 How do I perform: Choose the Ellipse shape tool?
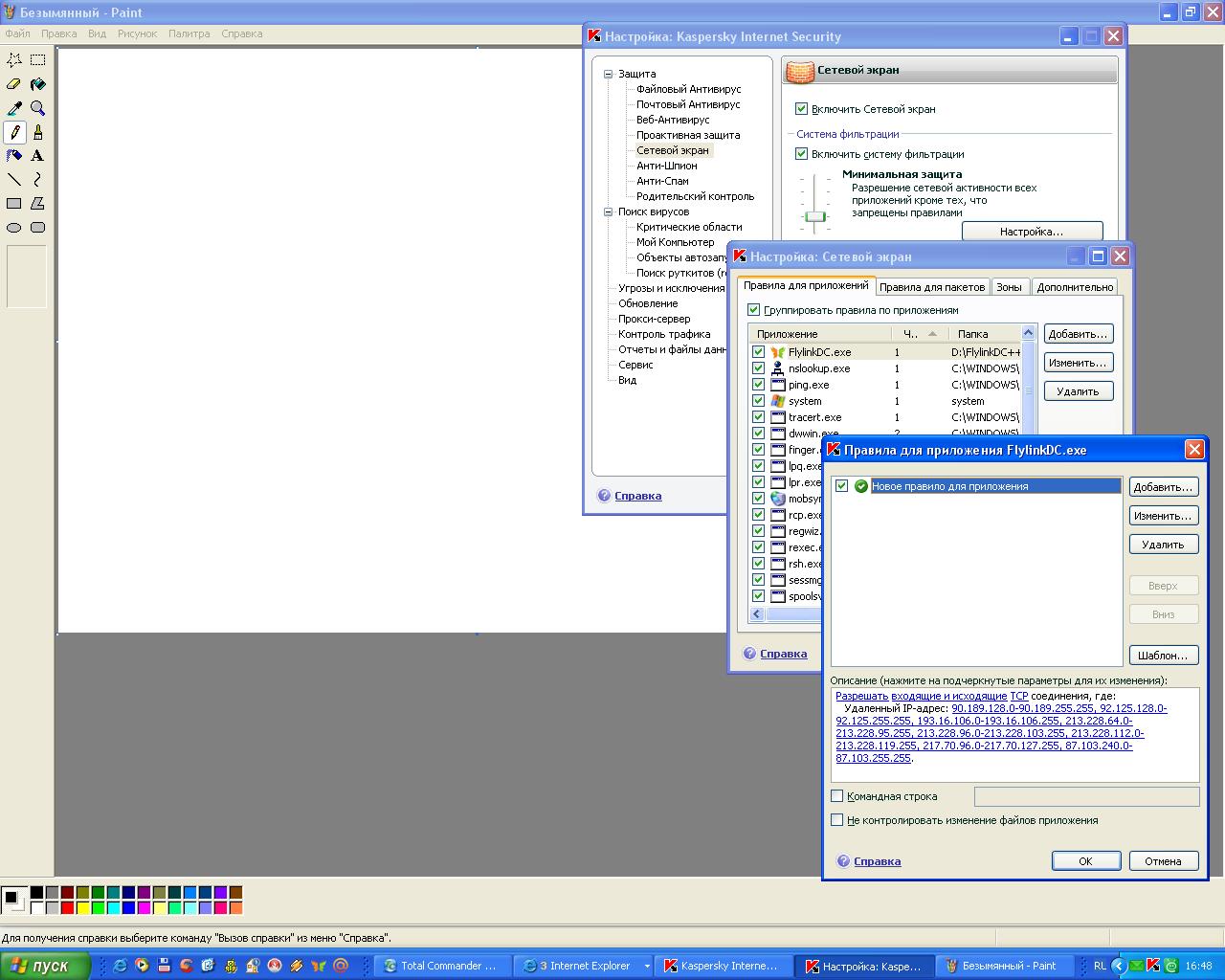point(14,228)
